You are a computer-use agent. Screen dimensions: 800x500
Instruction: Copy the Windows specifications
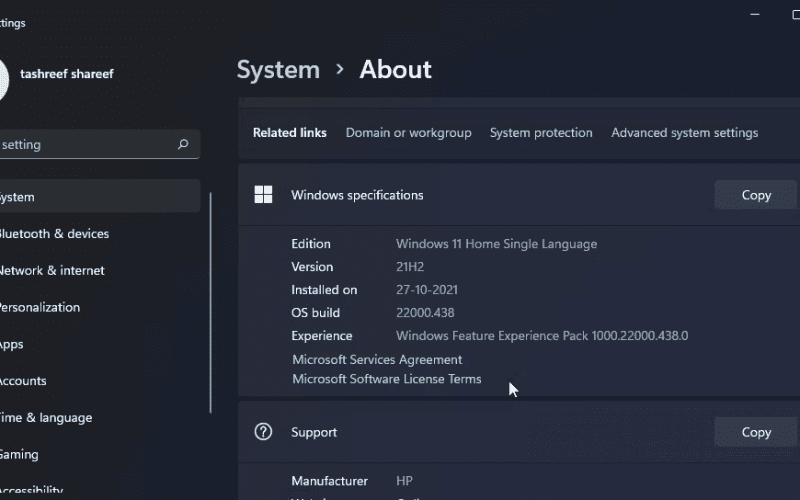[x=756, y=195]
